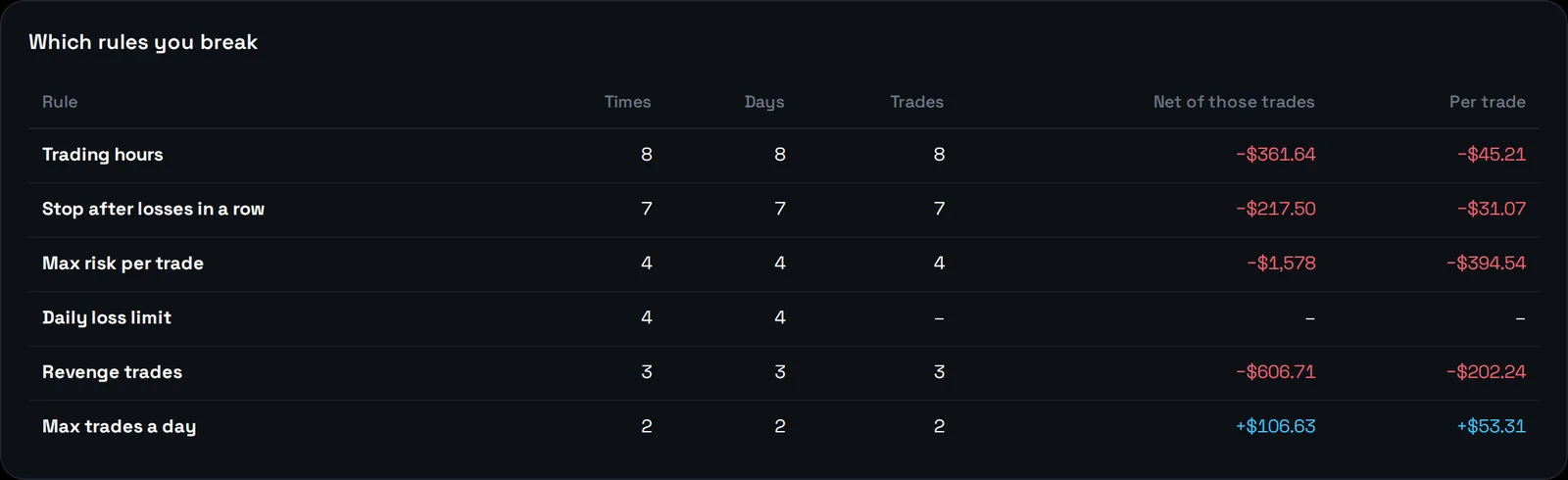Click Times count for Daily loss limit

coord(646,317)
